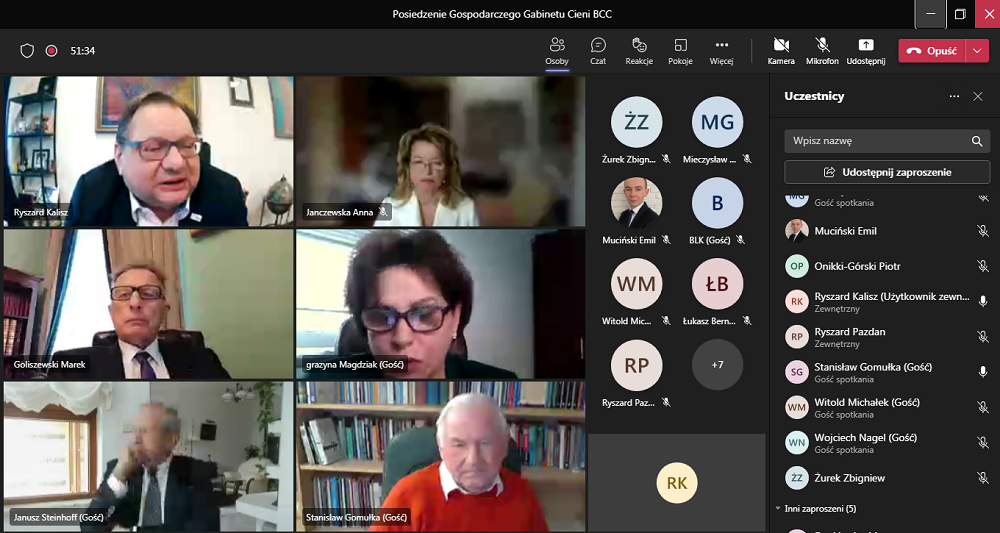This screenshot has width=1000, height=533.
Task: Select Wojciech Nagel in participants list
Action: click(x=887, y=442)
